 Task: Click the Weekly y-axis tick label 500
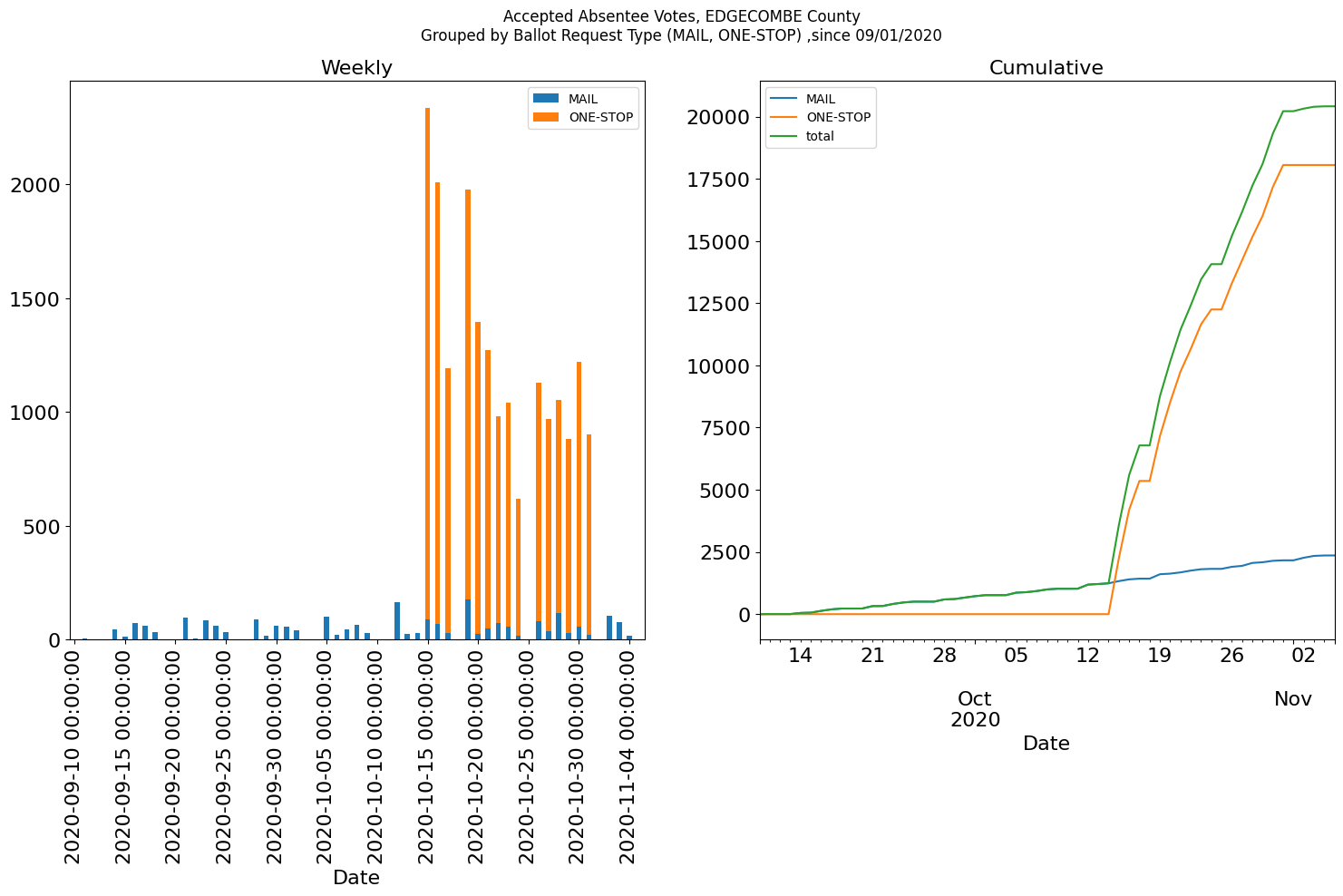tap(41, 527)
